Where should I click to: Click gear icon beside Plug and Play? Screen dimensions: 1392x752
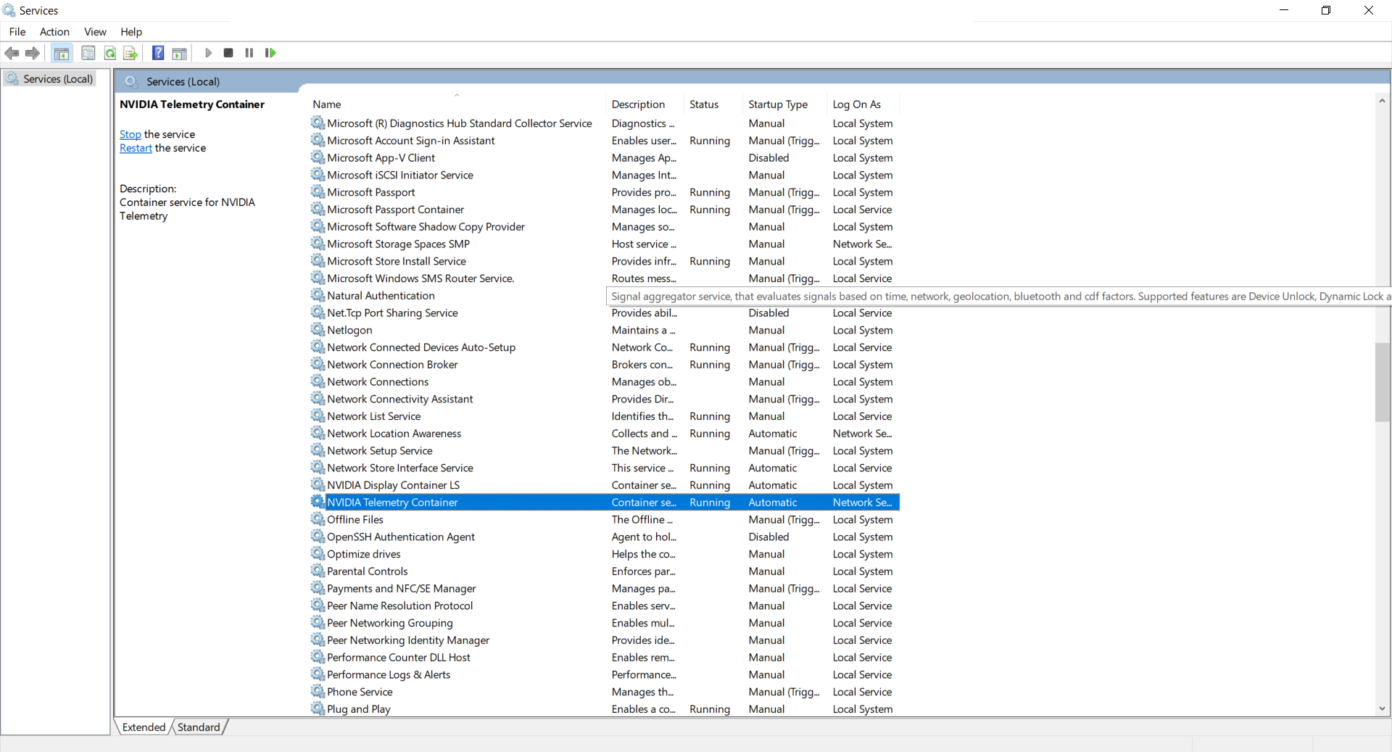[318, 709]
